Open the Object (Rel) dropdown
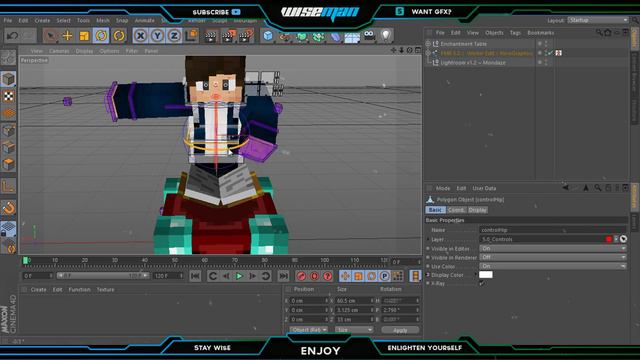This screenshot has height=360, width=640. tap(309, 330)
